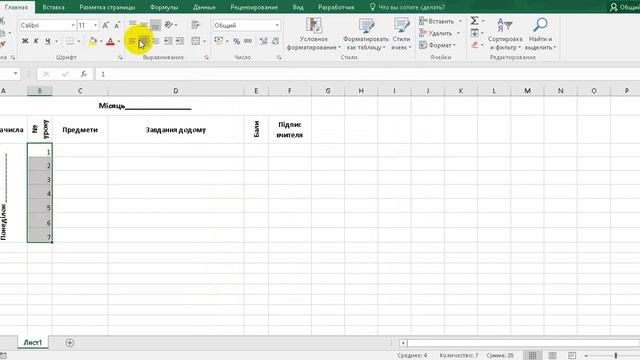Switch to Page Break Preview icon
This screenshot has height=360, width=640.
point(572,356)
